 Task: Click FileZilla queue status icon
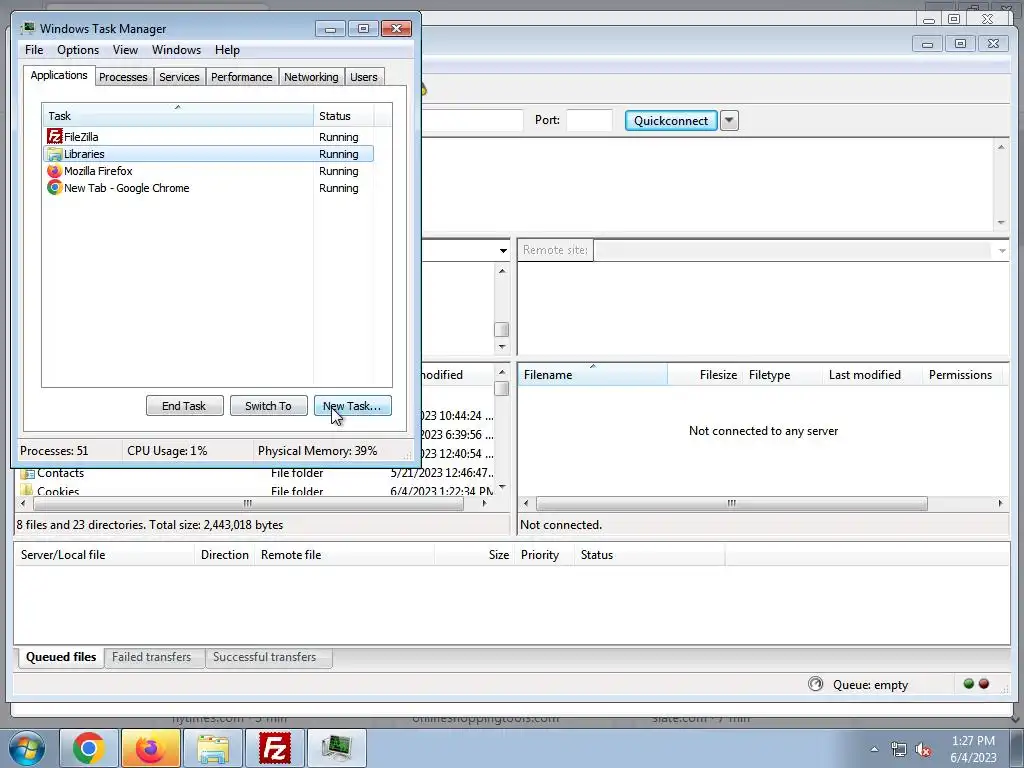point(816,684)
